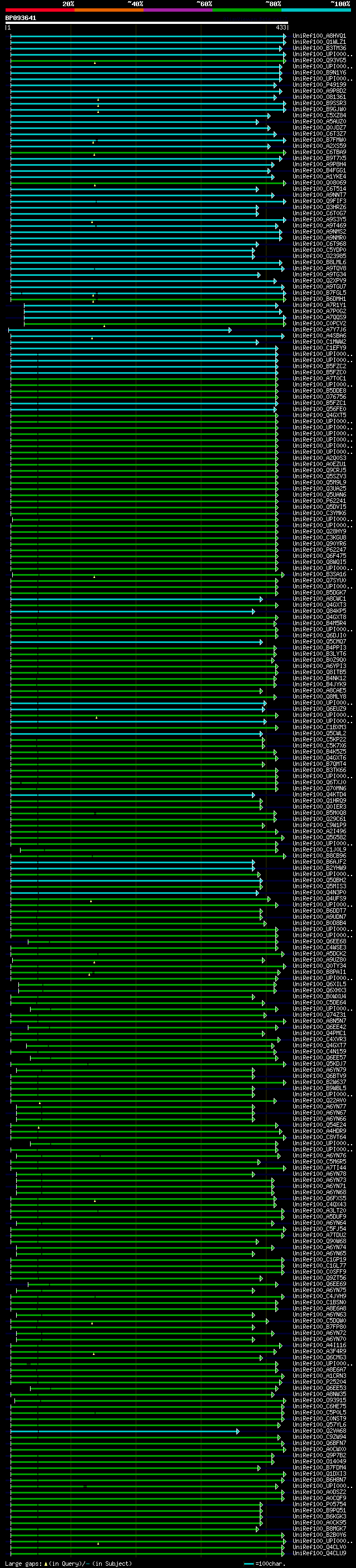Select the query name BP093641
The height and width of the screenshot is (1568, 356).
tap(21, 18)
